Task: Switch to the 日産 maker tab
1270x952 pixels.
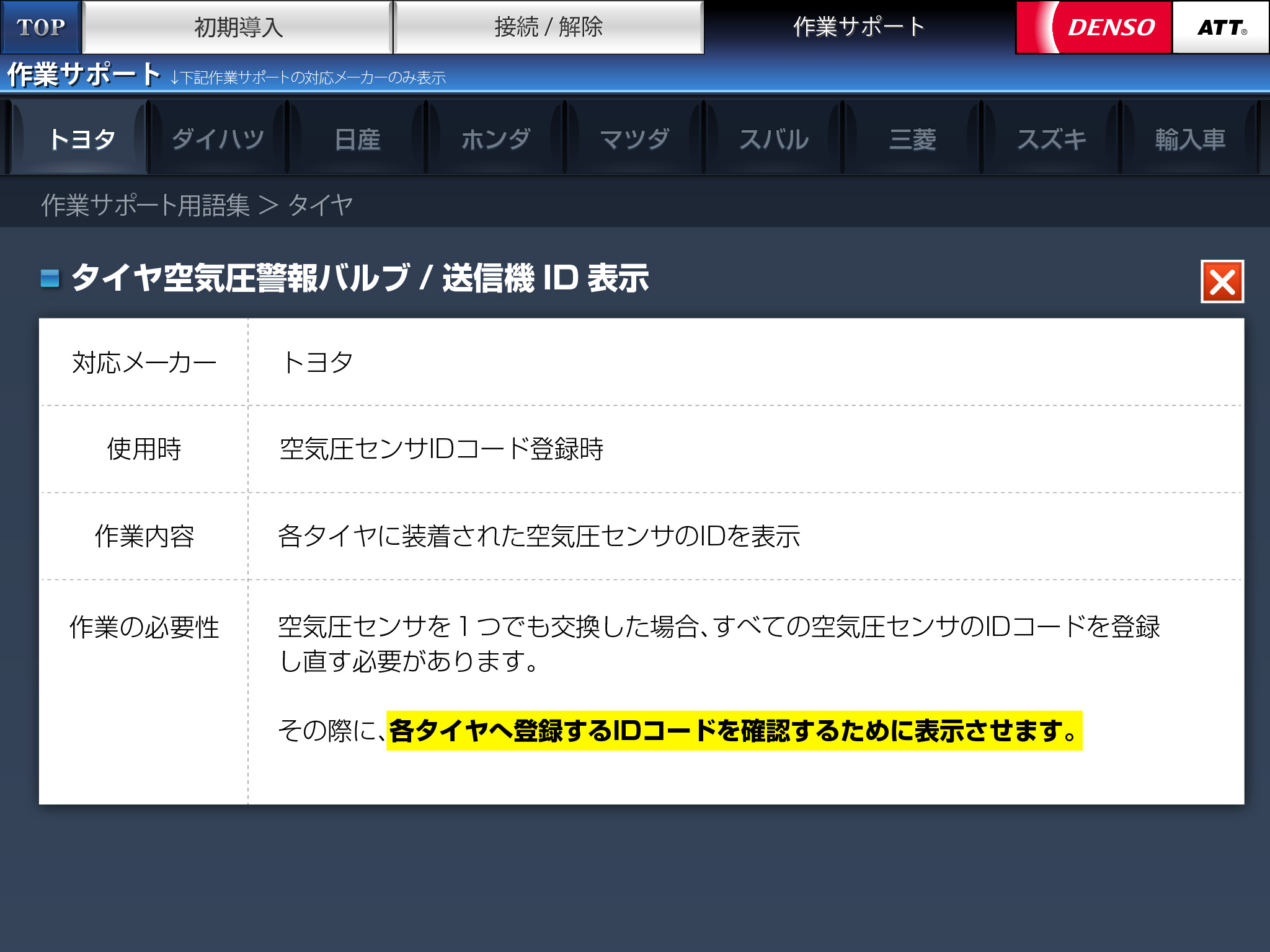Action: click(x=357, y=139)
